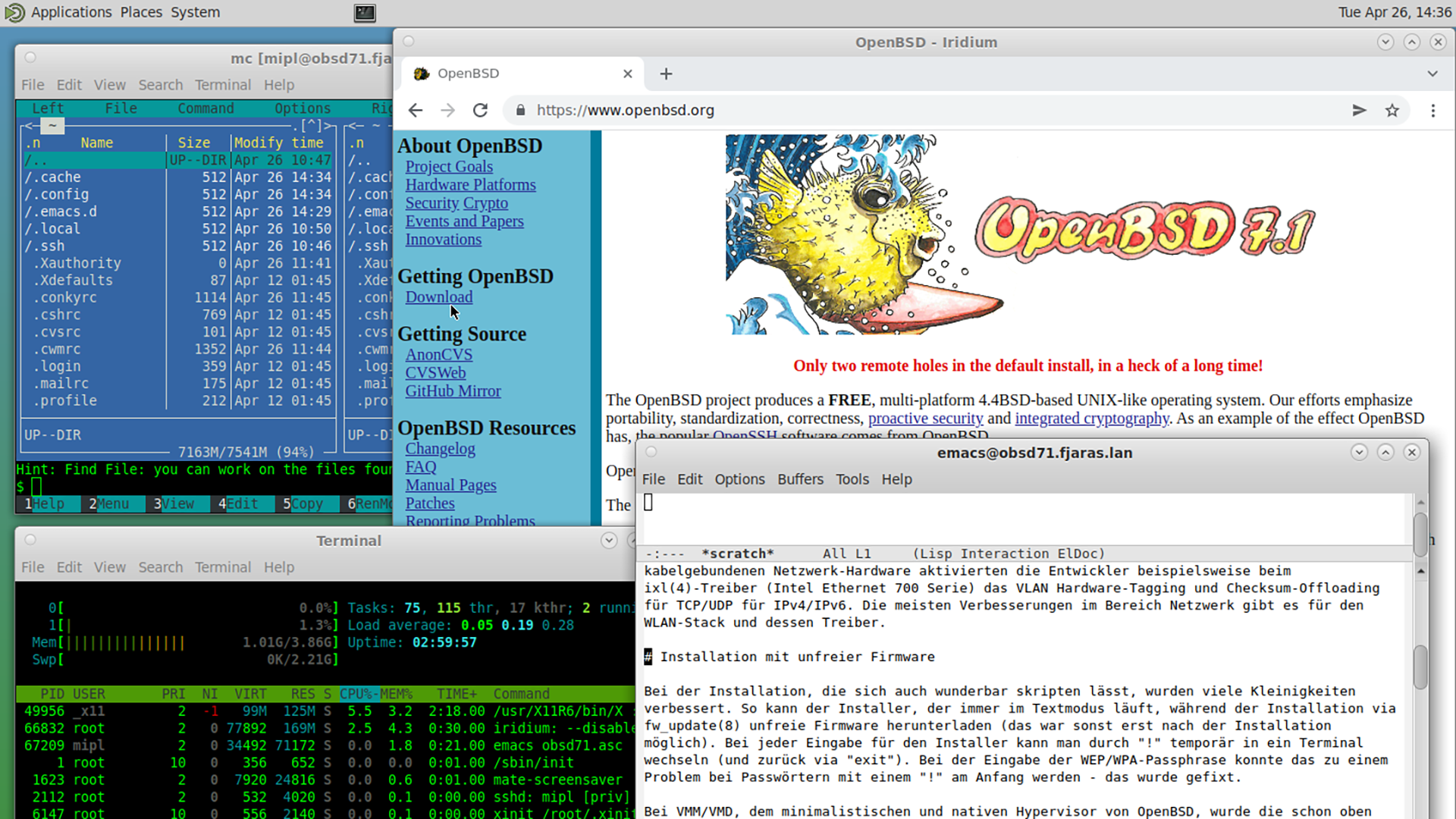Open the Hardware Platforms link
Viewport: 1456px width, 819px height.
469,185
